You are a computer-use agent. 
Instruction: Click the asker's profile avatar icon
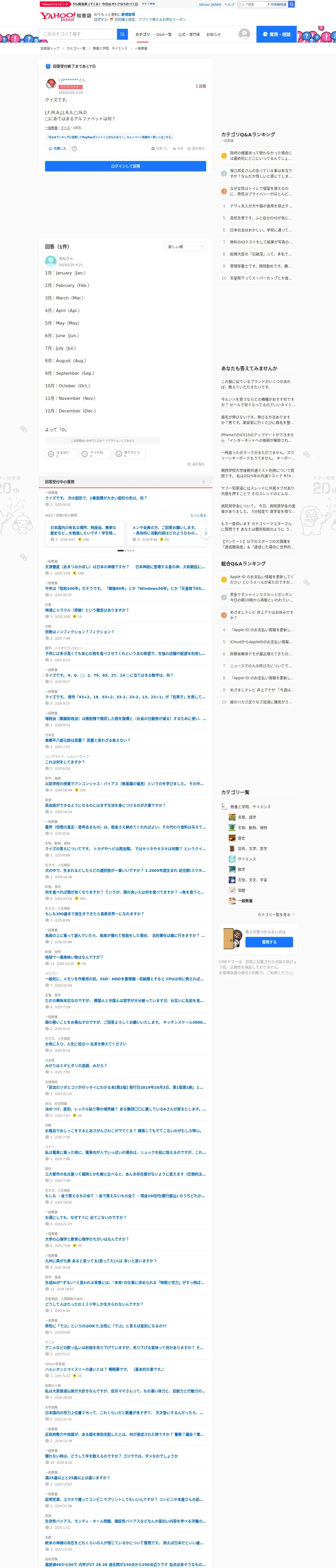pos(51,83)
